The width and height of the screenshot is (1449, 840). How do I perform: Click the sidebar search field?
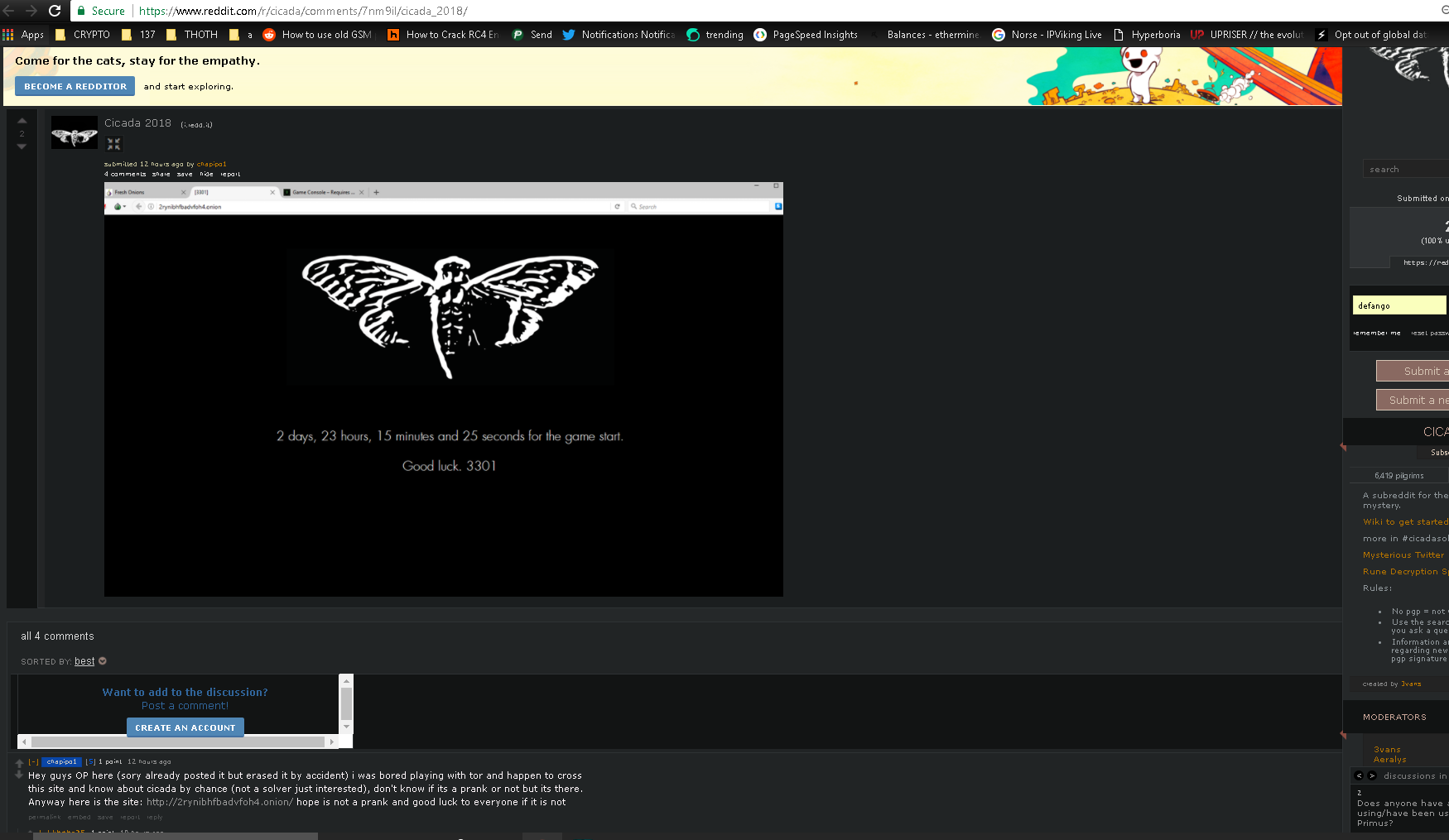(x=1406, y=169)
